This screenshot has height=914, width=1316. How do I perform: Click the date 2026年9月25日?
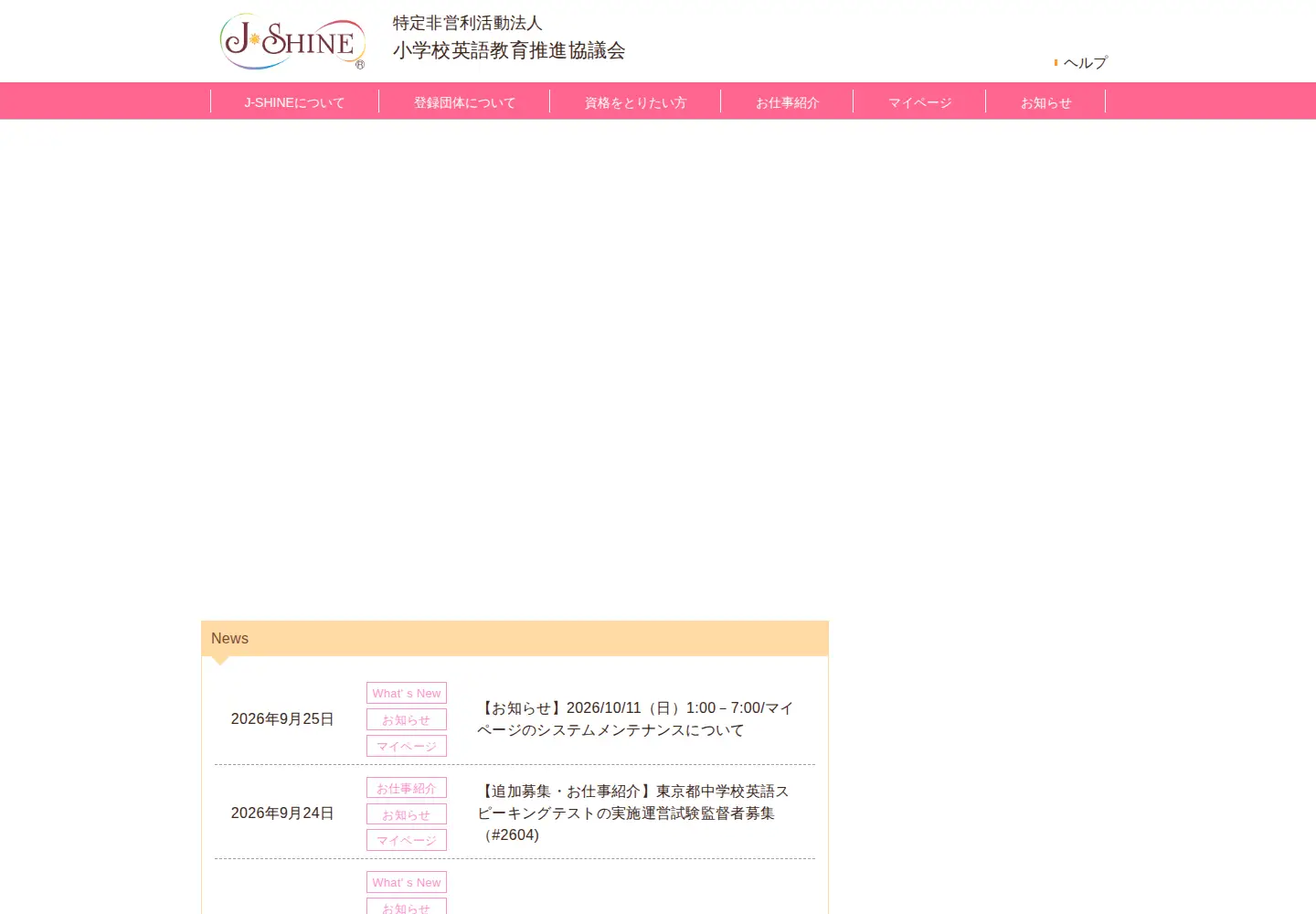(x=282, y=719)
